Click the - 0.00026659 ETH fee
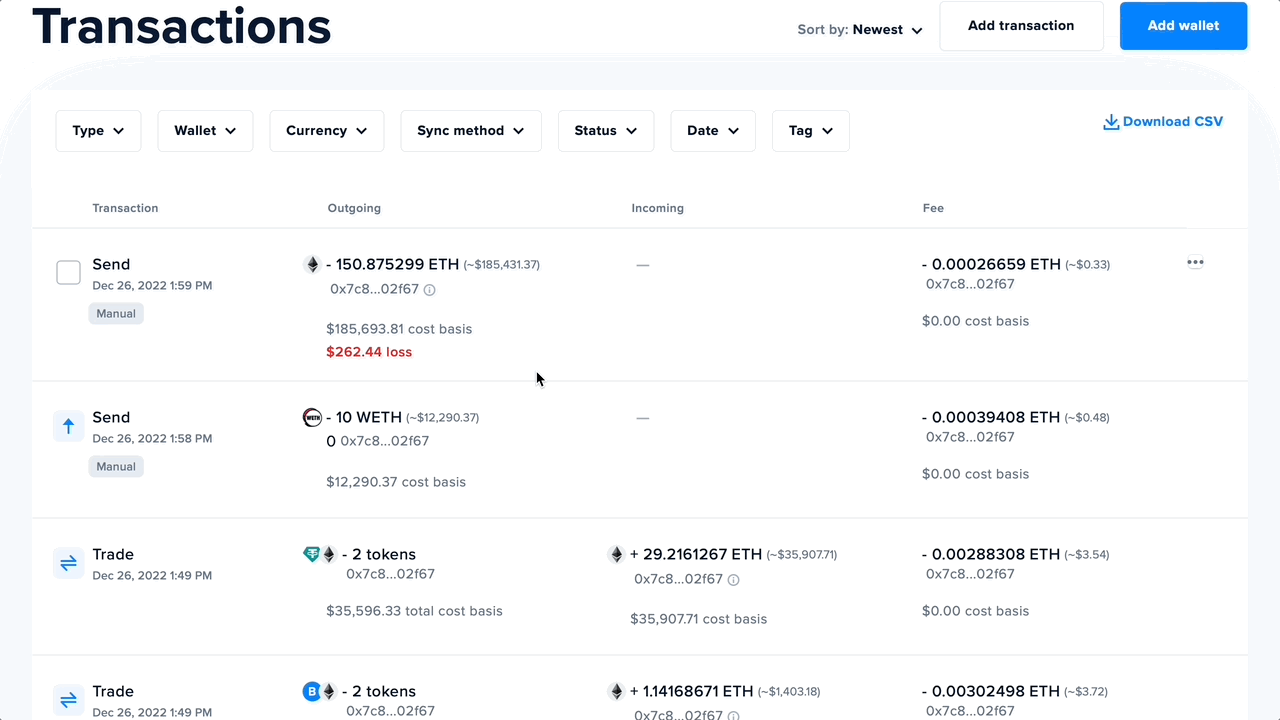 coord(991,265)
